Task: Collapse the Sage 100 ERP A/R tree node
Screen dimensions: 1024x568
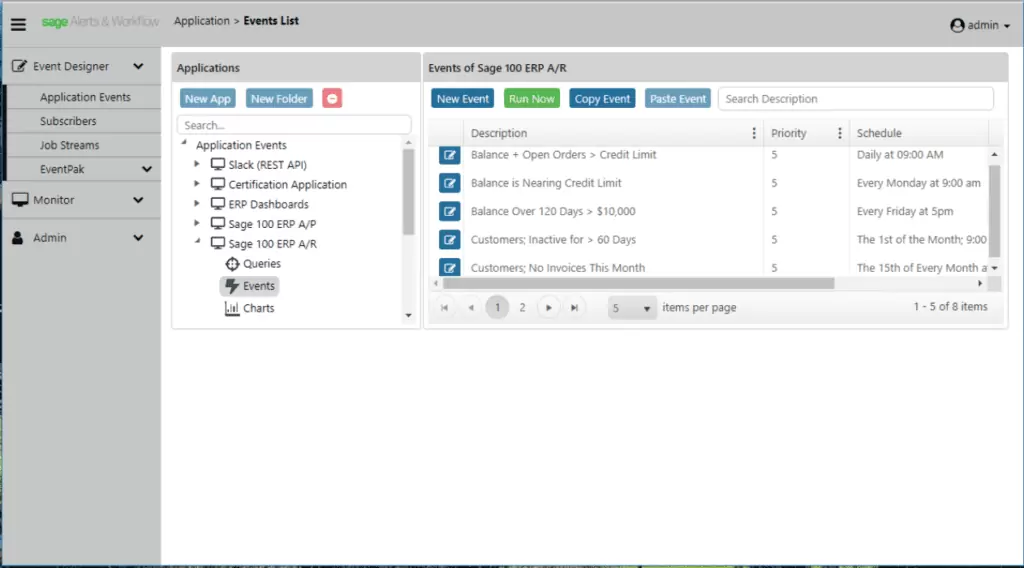Action: [x=197, y=242]
